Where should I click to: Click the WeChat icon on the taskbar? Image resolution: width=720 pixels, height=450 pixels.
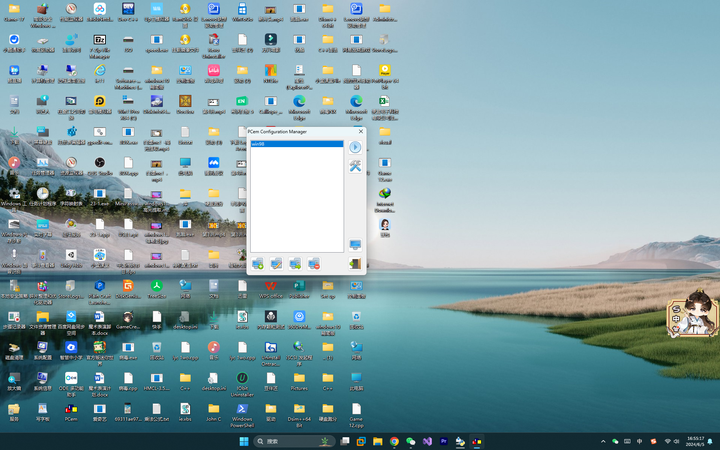pyautogui.click(x=410, y=441)
